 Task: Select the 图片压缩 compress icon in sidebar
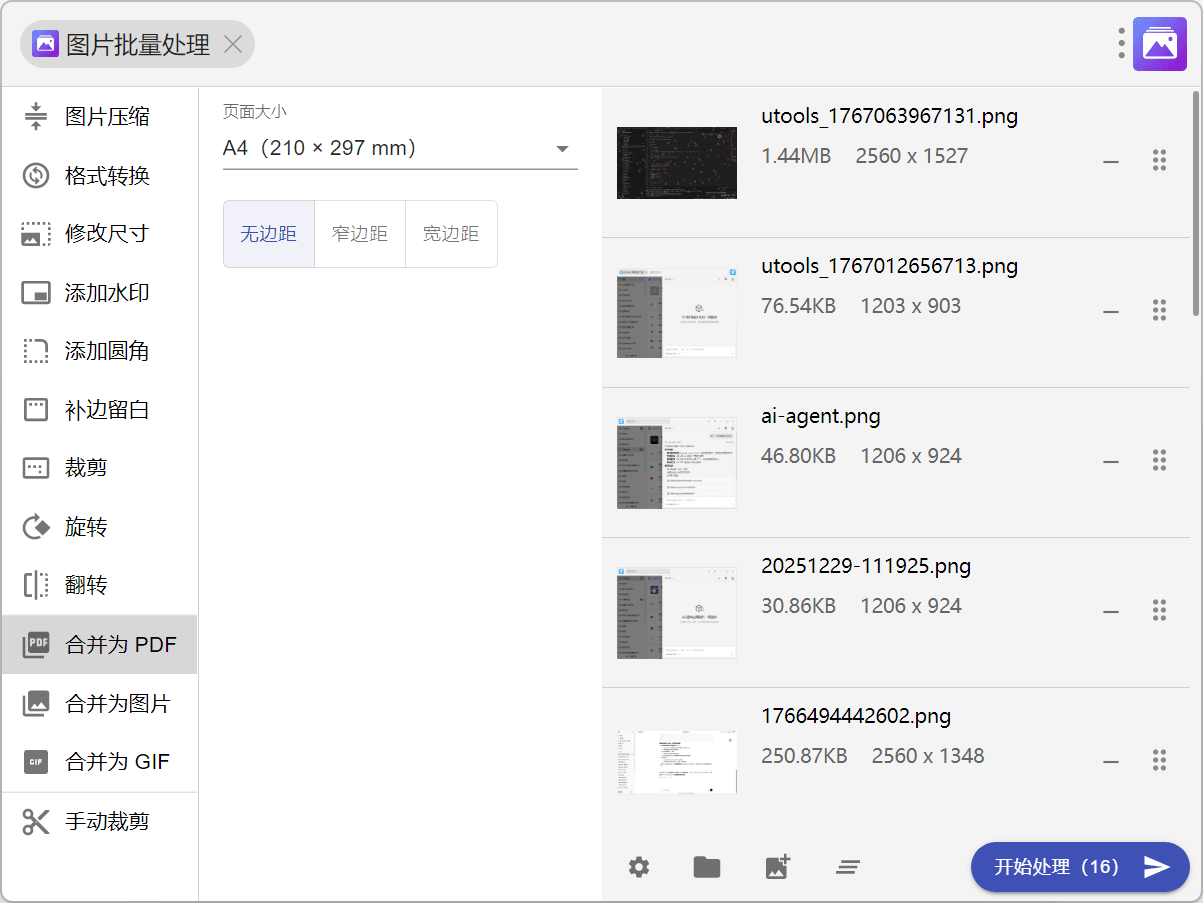tap(36, 117)
